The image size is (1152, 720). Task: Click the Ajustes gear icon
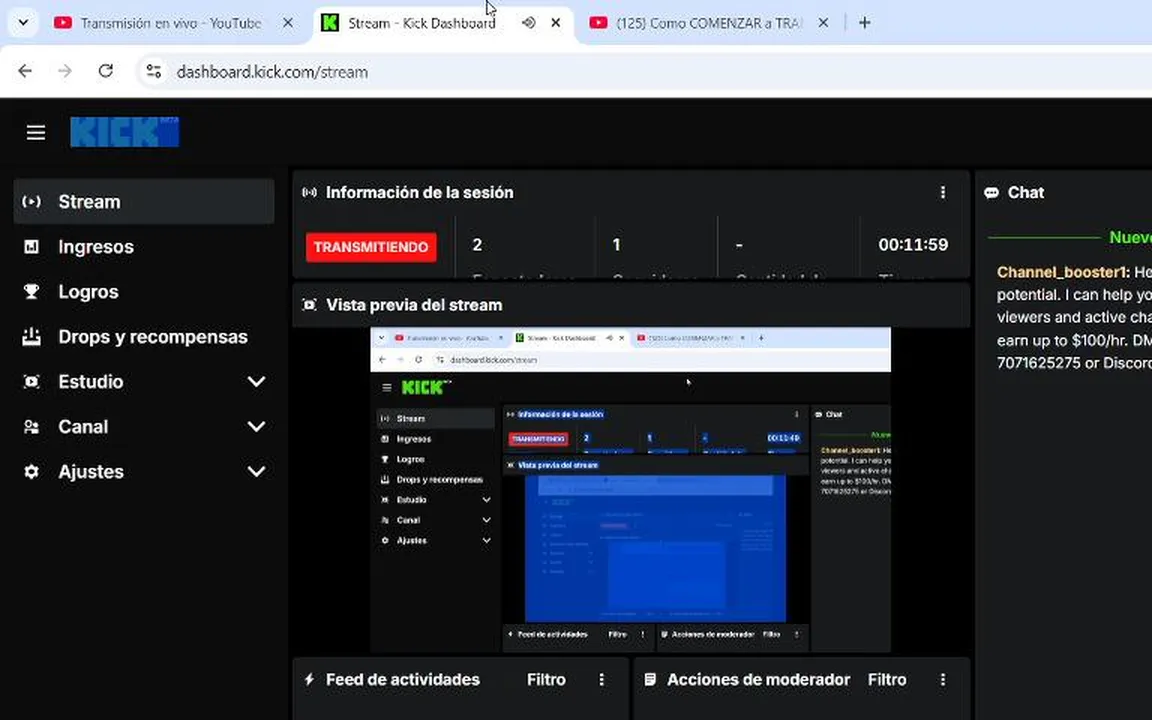(x=32, y=472)
